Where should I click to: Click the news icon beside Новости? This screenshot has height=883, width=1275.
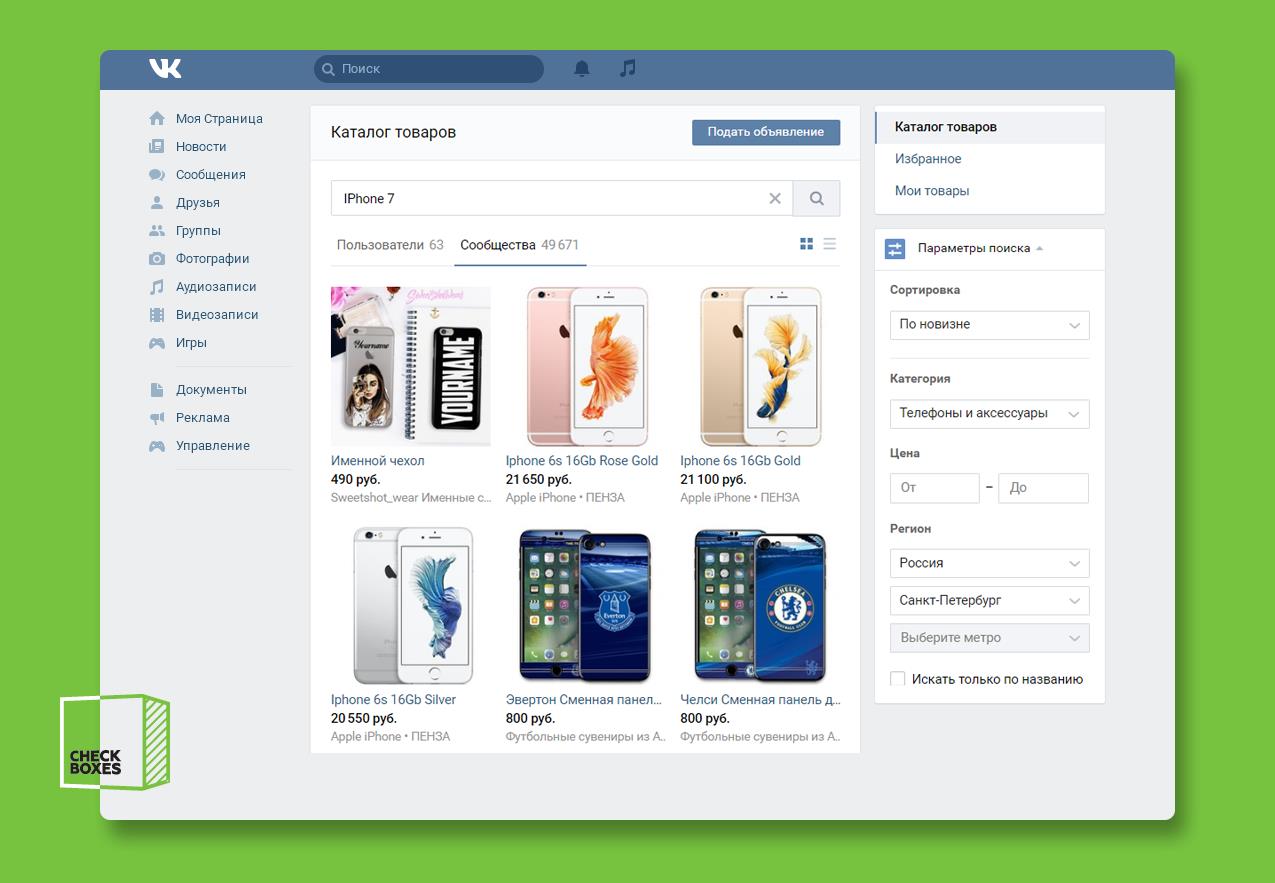coord(157,146)
